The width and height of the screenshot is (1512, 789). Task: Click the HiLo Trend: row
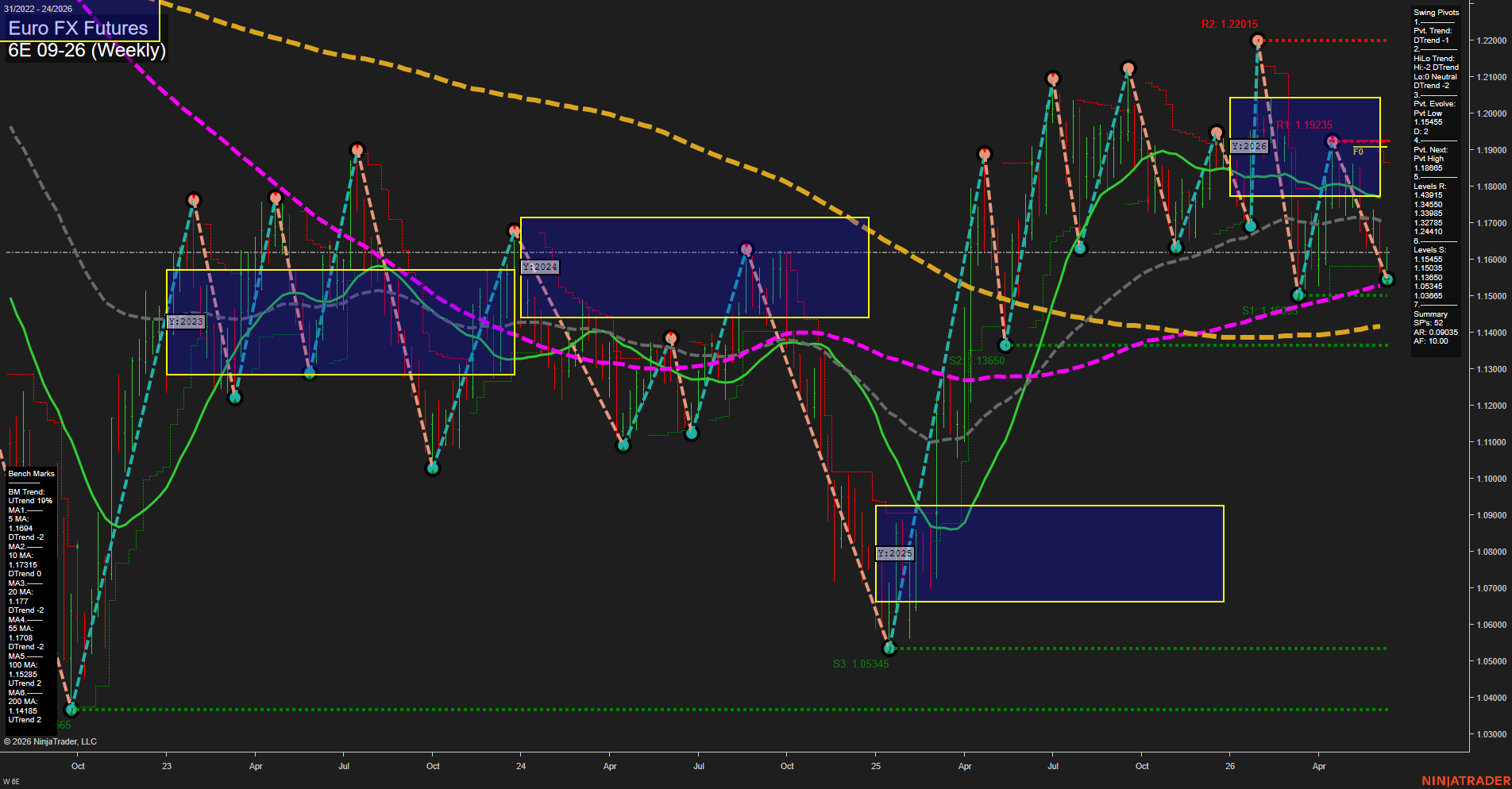tap(1434, 59)
